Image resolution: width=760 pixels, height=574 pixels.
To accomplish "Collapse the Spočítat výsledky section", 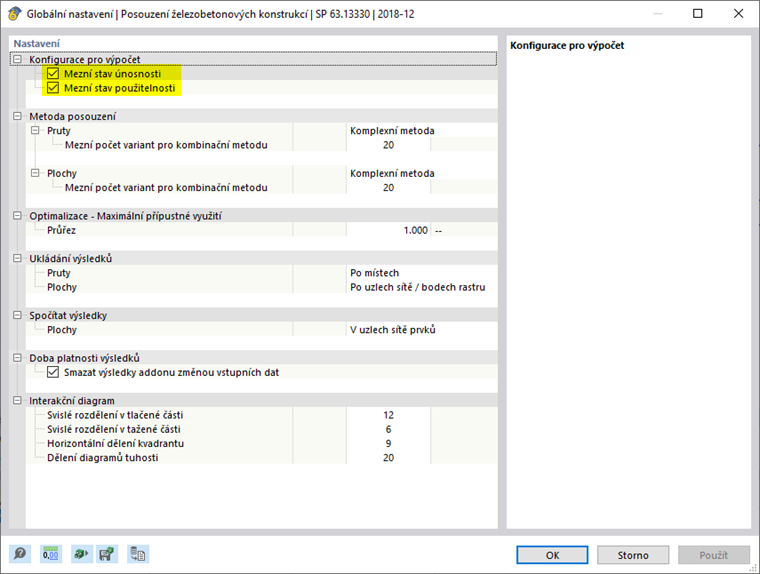I will coord(17,315).
